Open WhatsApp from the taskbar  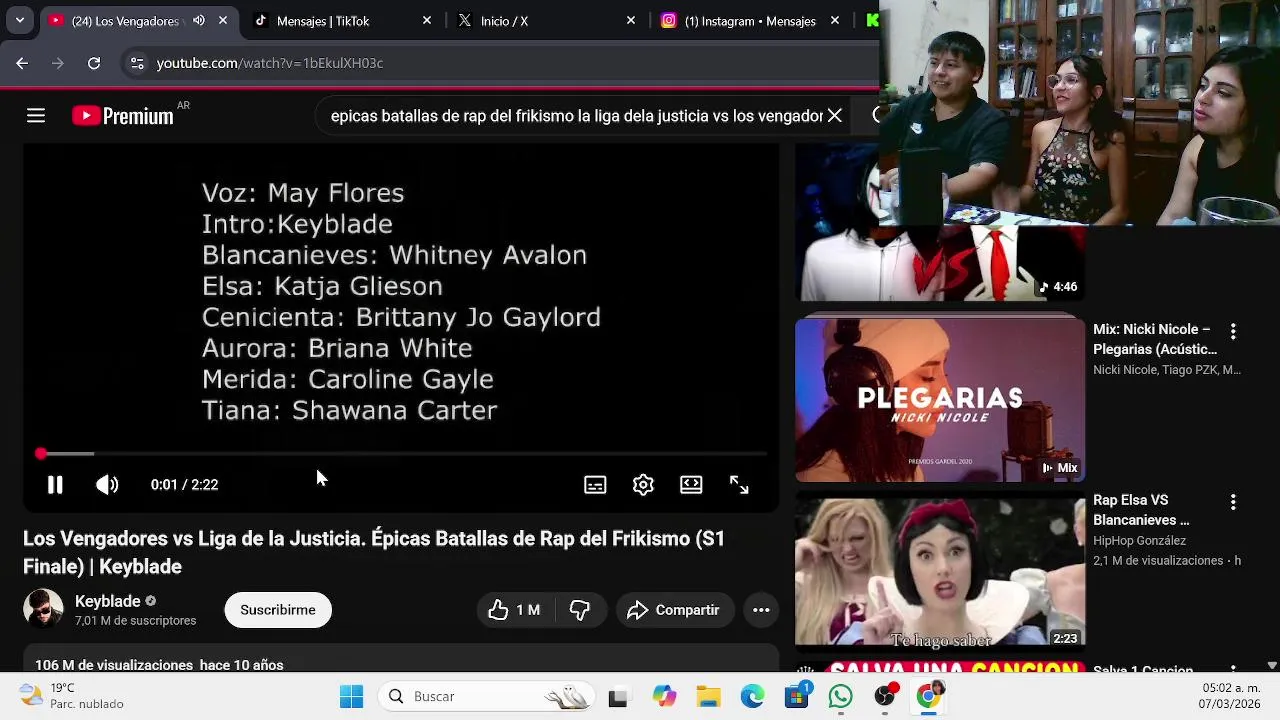click(841, 696)
